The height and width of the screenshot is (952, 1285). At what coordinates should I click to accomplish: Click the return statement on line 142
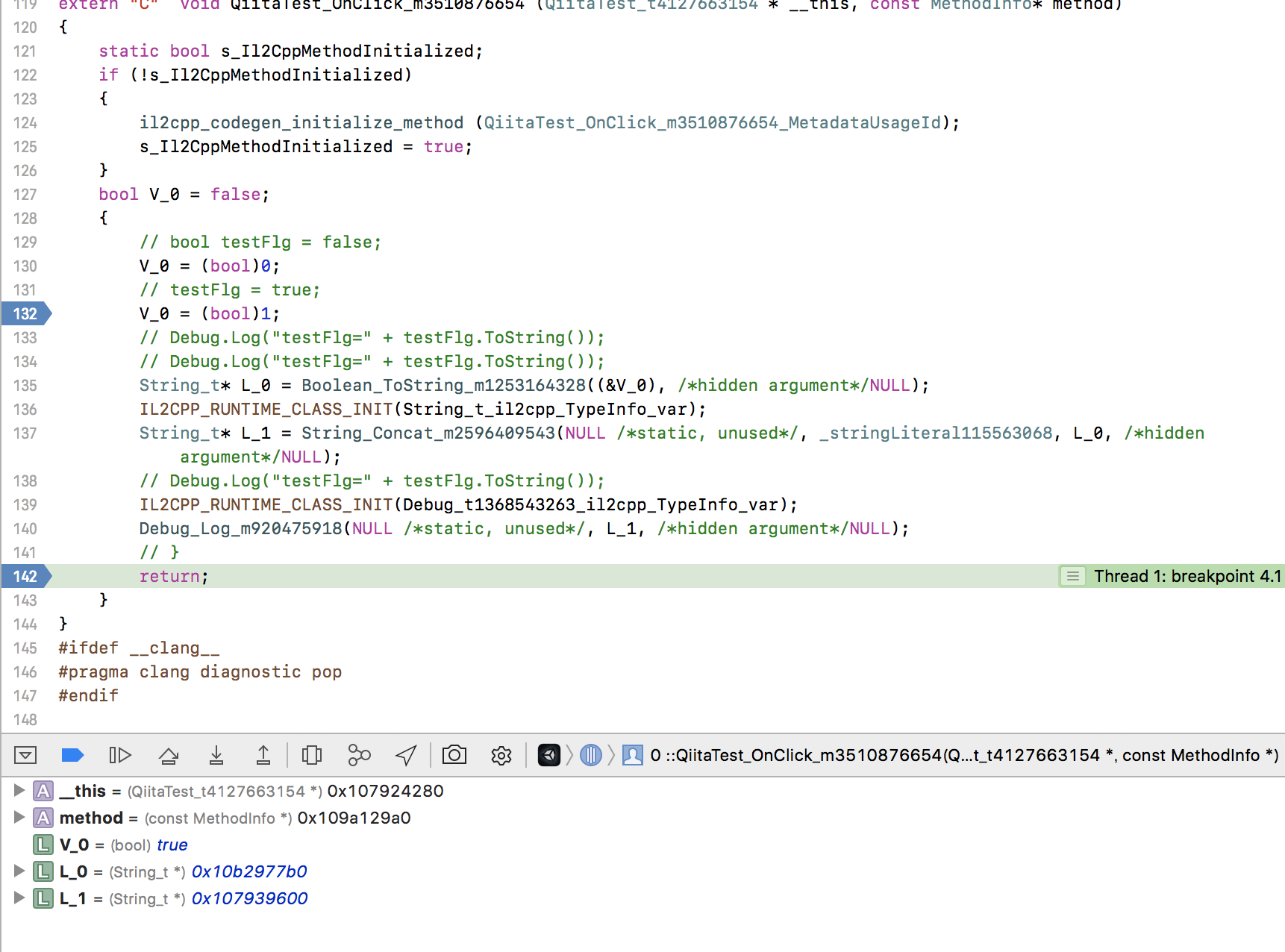click(x=174, y=576)
